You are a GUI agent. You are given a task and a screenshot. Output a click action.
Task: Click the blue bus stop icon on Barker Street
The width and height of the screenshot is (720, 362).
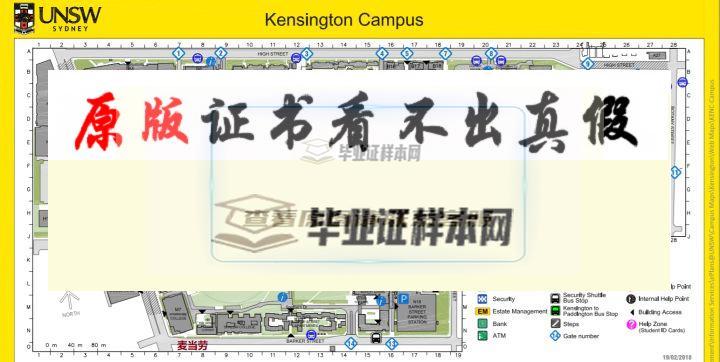[x=311, y=335]
